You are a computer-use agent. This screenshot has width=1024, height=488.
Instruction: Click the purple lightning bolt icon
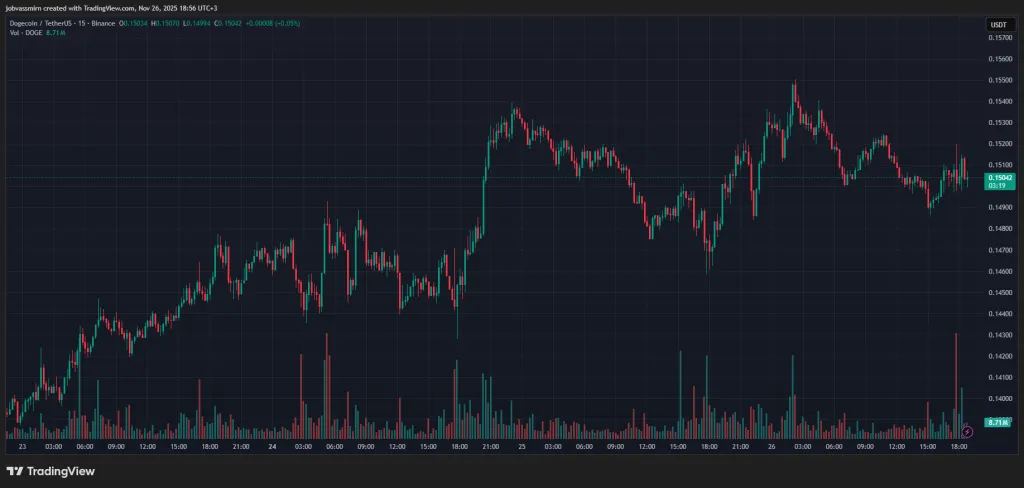tap(967, 431)
